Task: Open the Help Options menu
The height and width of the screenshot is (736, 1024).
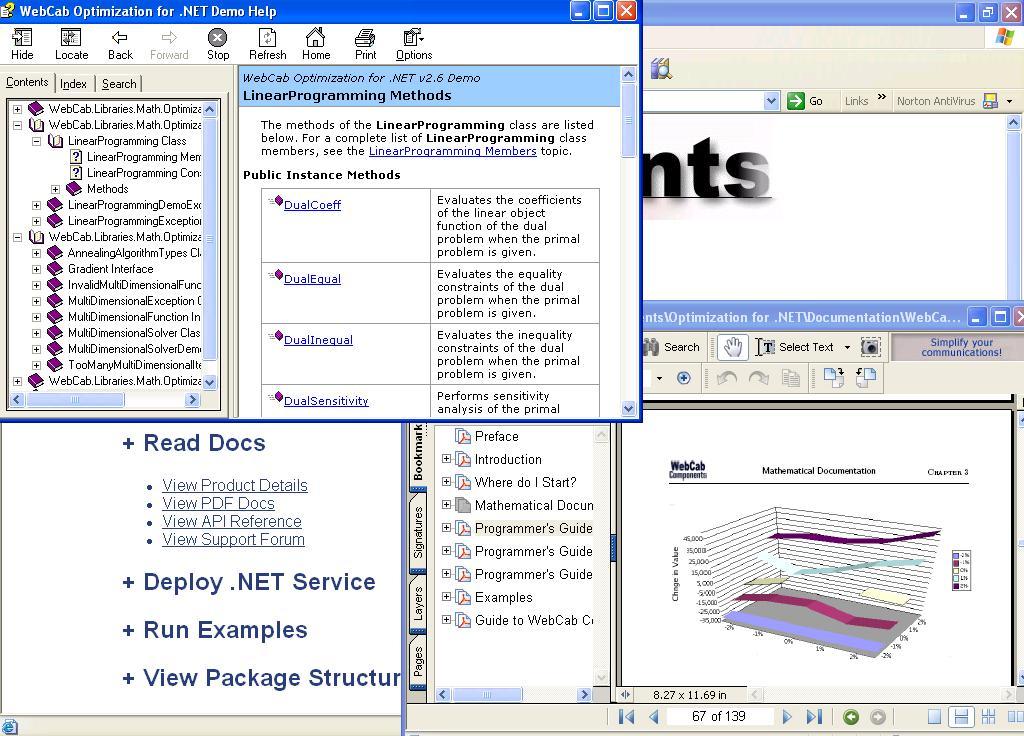Action: (x=414, y=44)
